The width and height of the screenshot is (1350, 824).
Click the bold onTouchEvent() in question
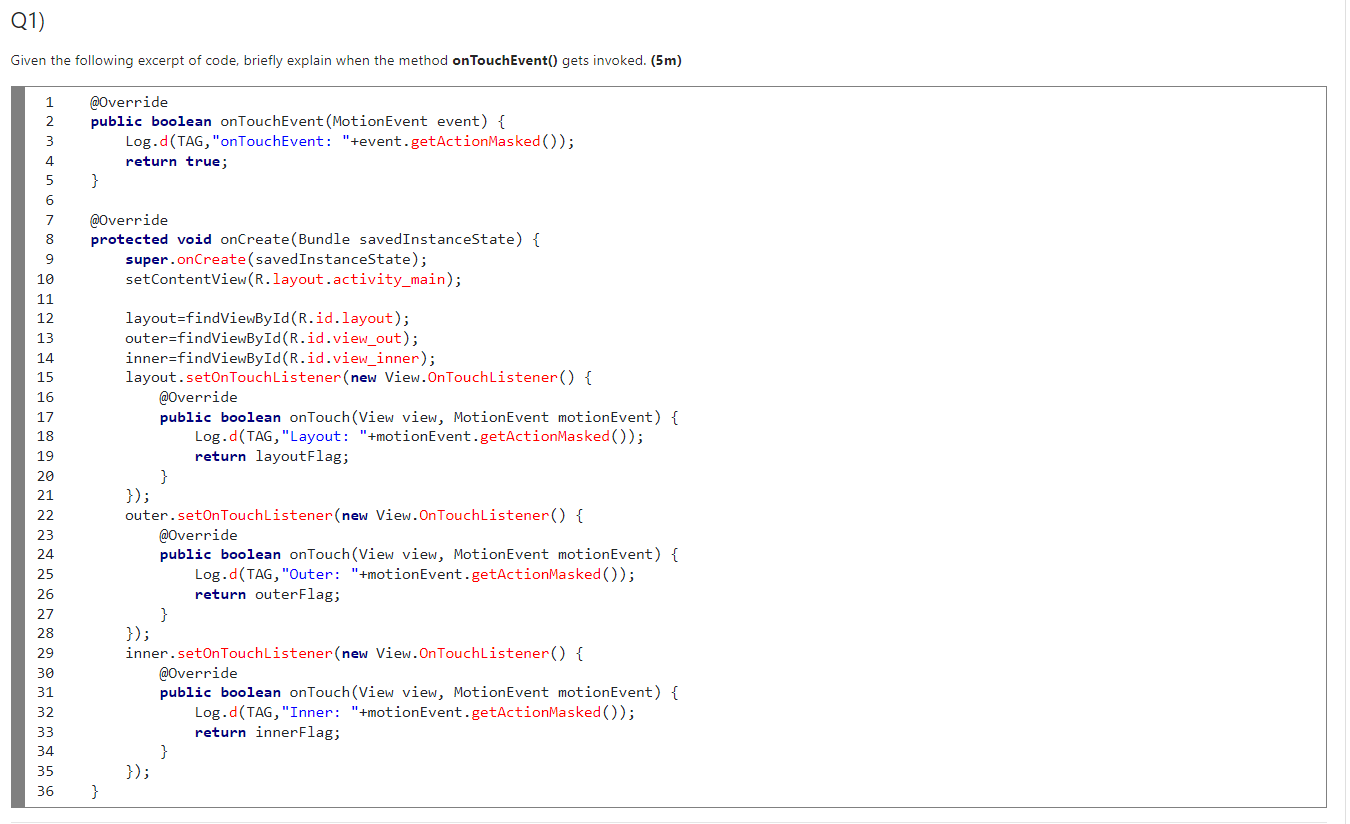[505, 61]
